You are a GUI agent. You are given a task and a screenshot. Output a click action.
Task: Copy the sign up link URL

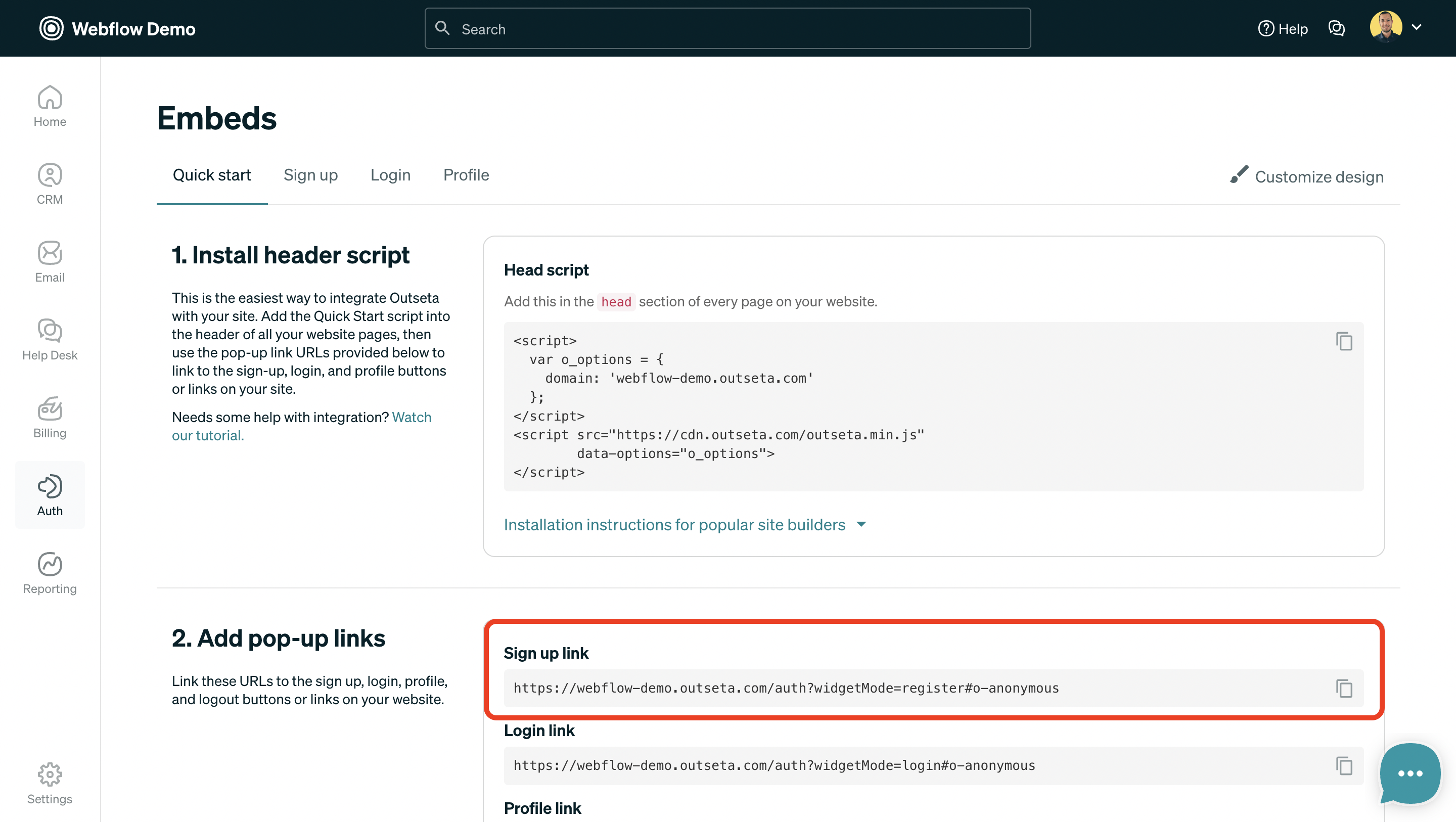pyautogui.click(x=1344, y=689)
